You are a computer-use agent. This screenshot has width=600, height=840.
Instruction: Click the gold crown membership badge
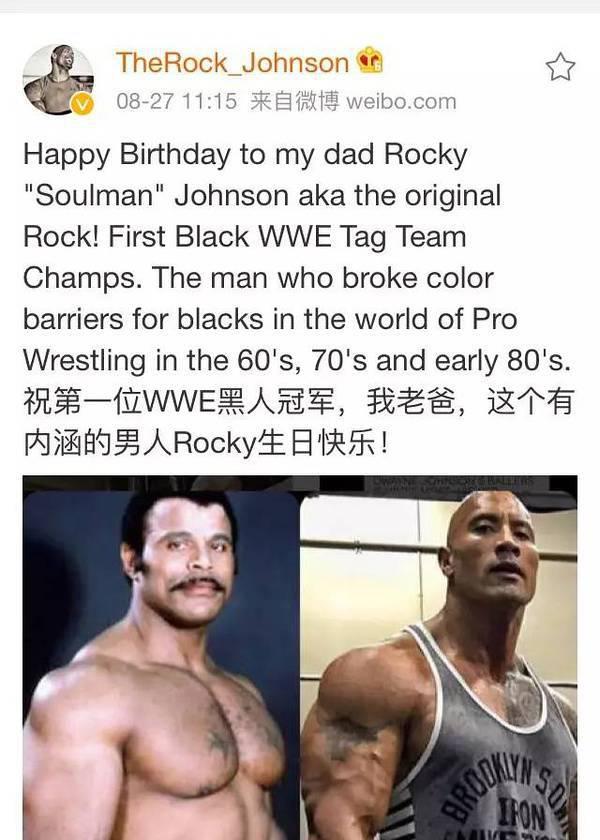[x=370, y=60]
